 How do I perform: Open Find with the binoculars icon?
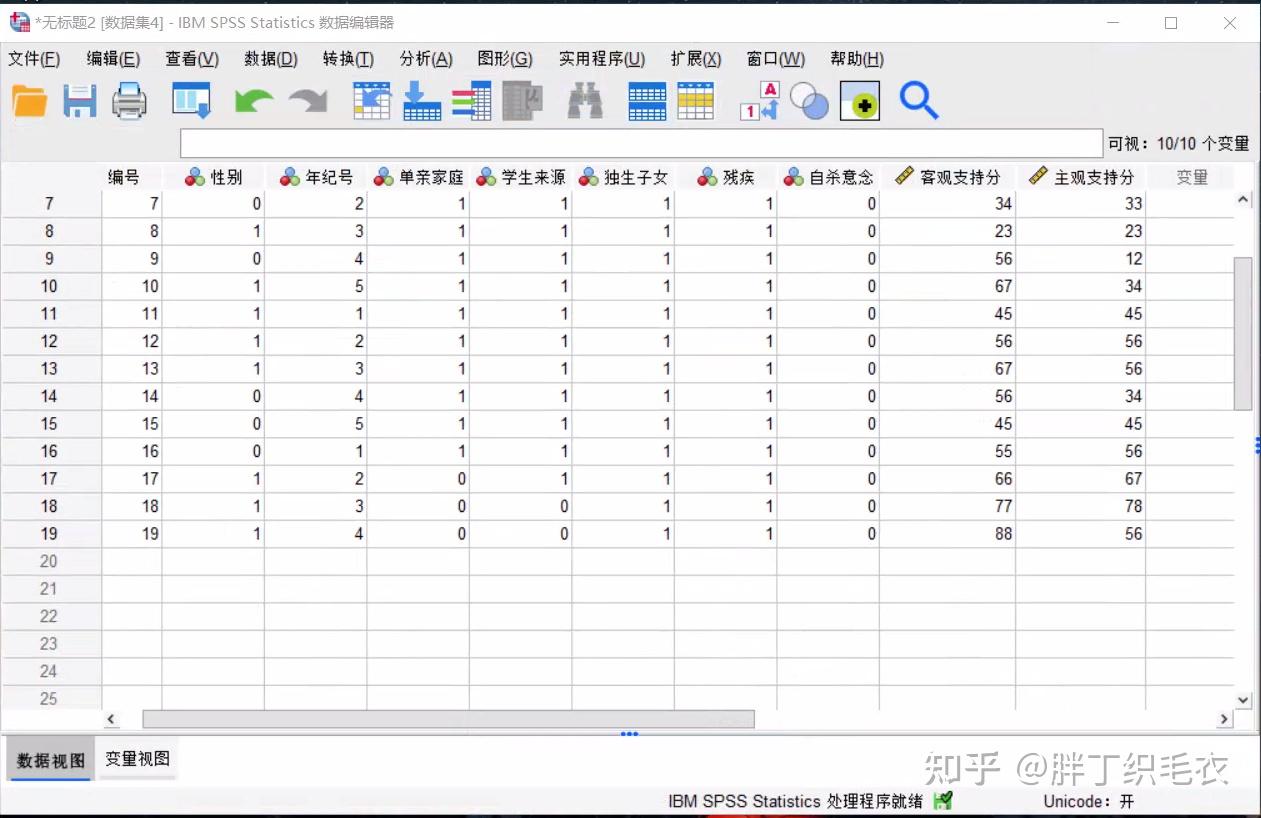(x=585, y=101)
